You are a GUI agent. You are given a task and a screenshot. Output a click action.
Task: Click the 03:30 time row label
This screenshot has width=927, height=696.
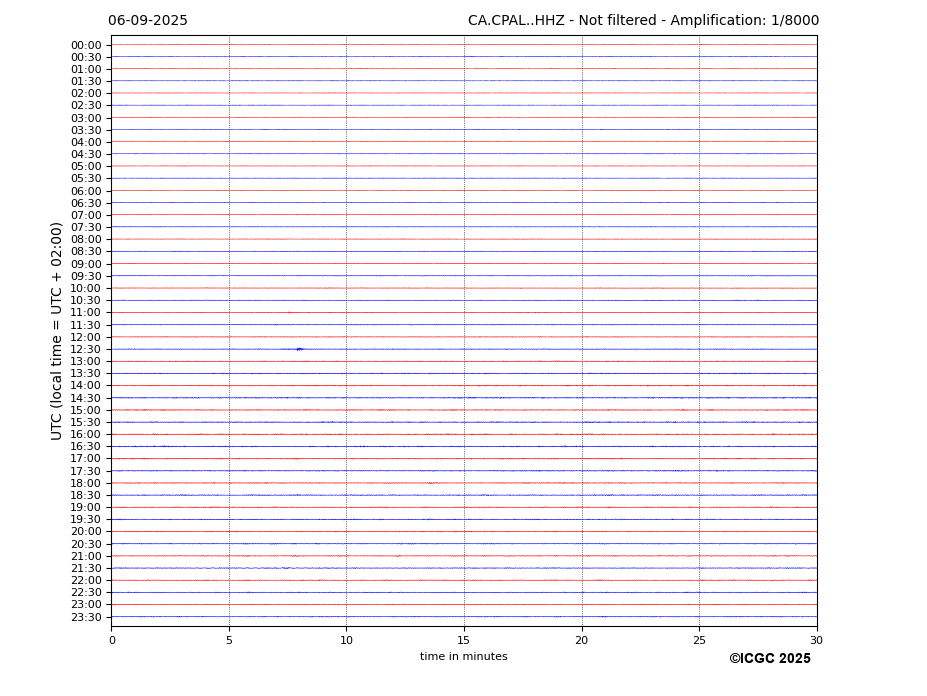[x=86, y=130]
